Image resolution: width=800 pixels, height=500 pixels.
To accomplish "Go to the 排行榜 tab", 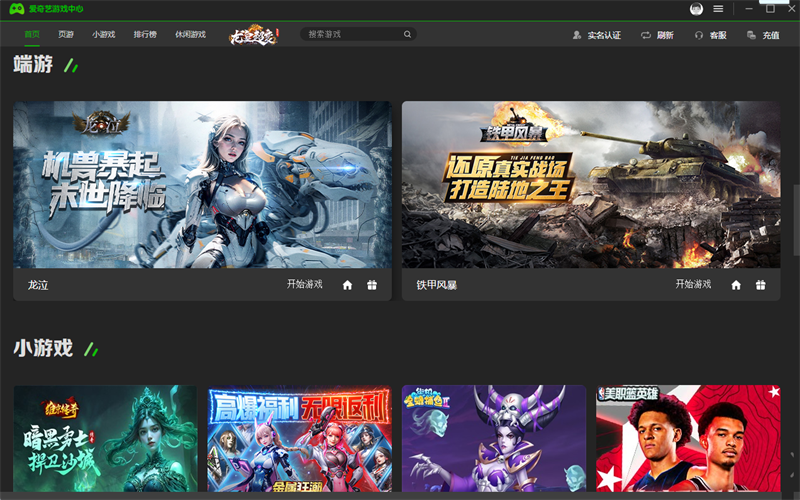I will [x=145, y=35].
